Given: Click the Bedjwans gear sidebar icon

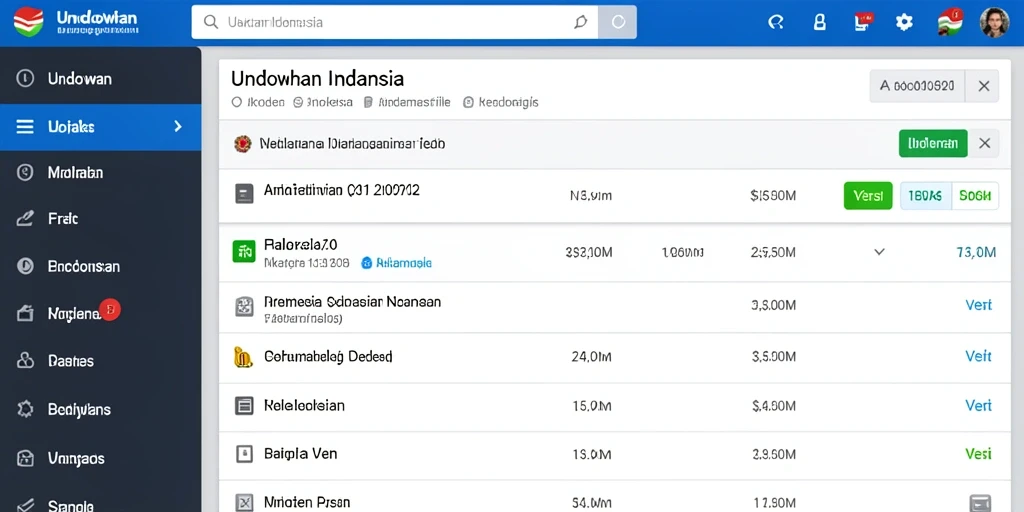Looking at the screenshot, I should [x=25, y=409].
